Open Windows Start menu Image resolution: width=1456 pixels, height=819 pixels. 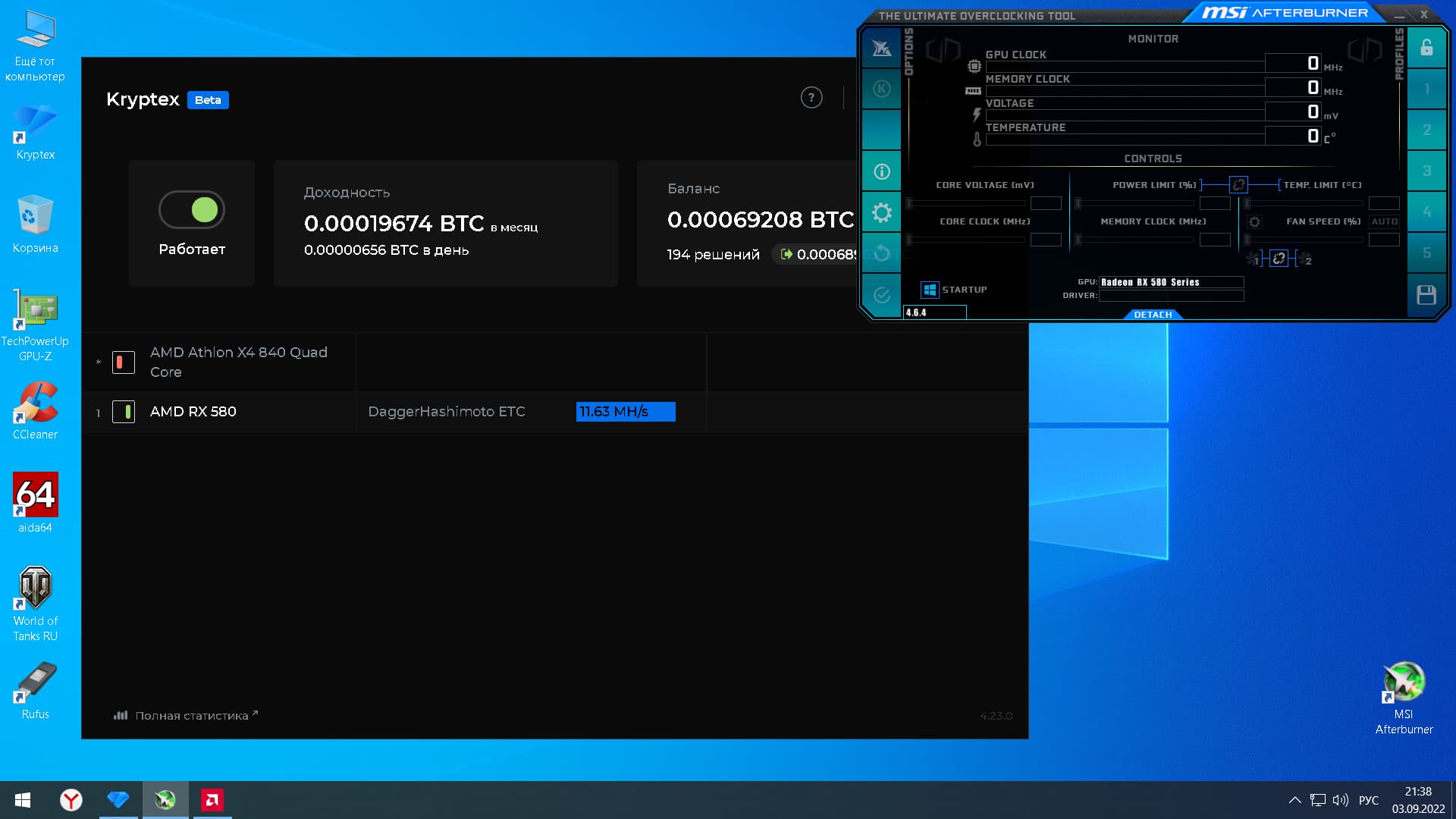(x=23, y=800)
